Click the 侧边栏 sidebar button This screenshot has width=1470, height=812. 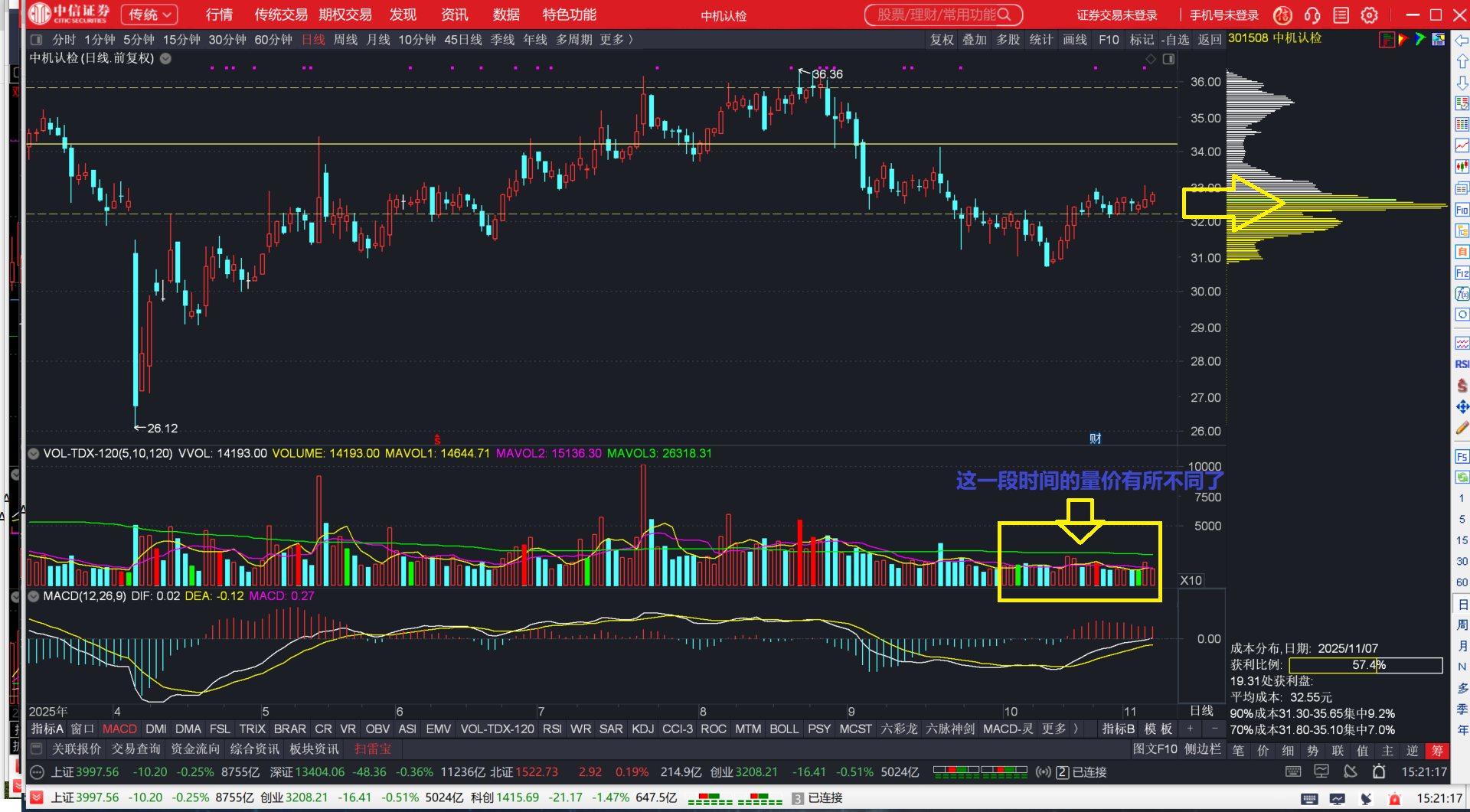click(x=1203, y=748)
